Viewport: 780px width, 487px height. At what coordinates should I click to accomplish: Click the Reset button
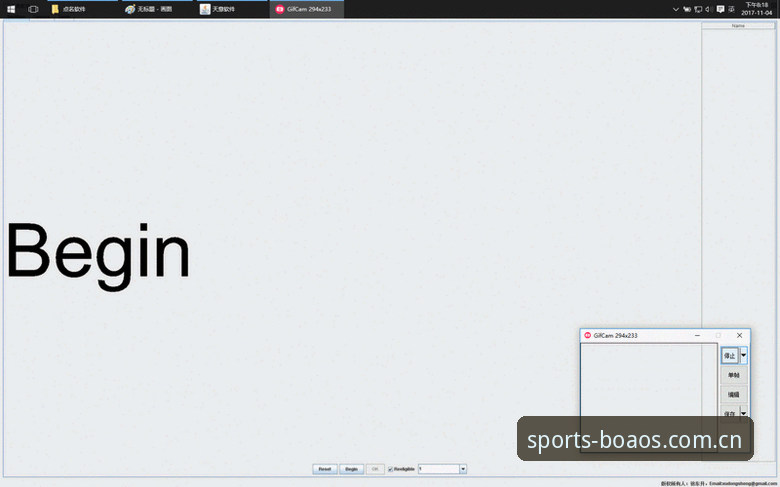(325, 469)
